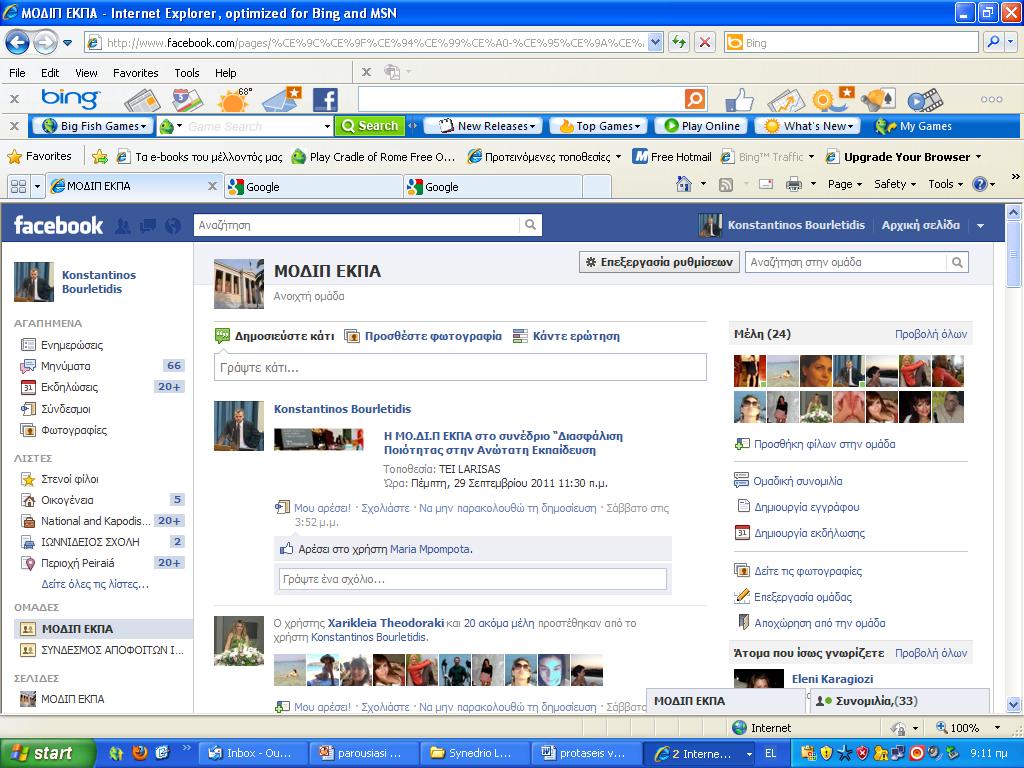Open the film reel video icon
Viewport: 1024px width, 768px height.
coord(925,100)
